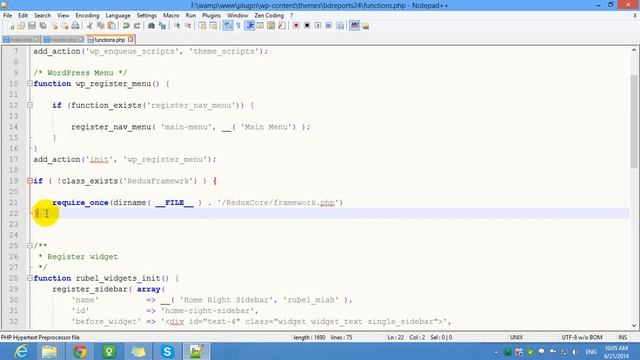Open Skype from the taskbar
Screen dimensions: 640x360
167,351
